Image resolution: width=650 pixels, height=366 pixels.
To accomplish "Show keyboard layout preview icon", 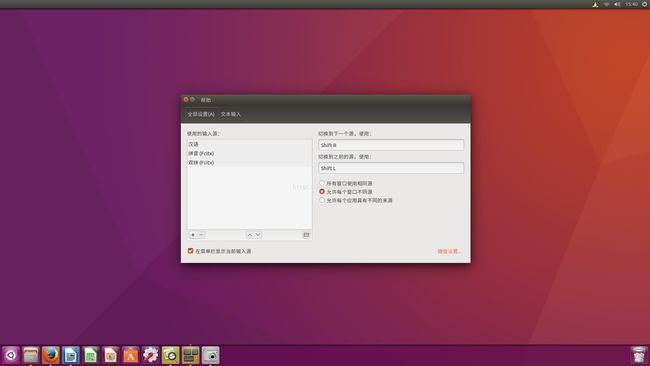I will click(306, 235).
